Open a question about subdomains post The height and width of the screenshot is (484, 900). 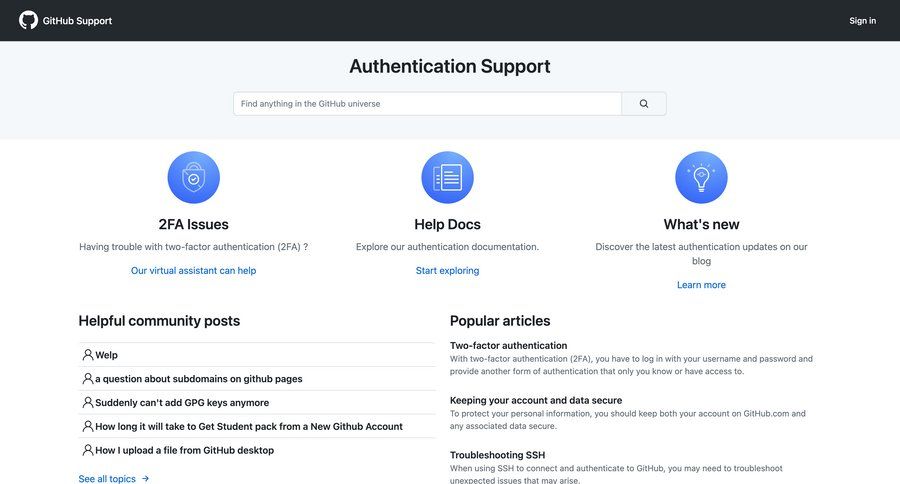point(199,379)
